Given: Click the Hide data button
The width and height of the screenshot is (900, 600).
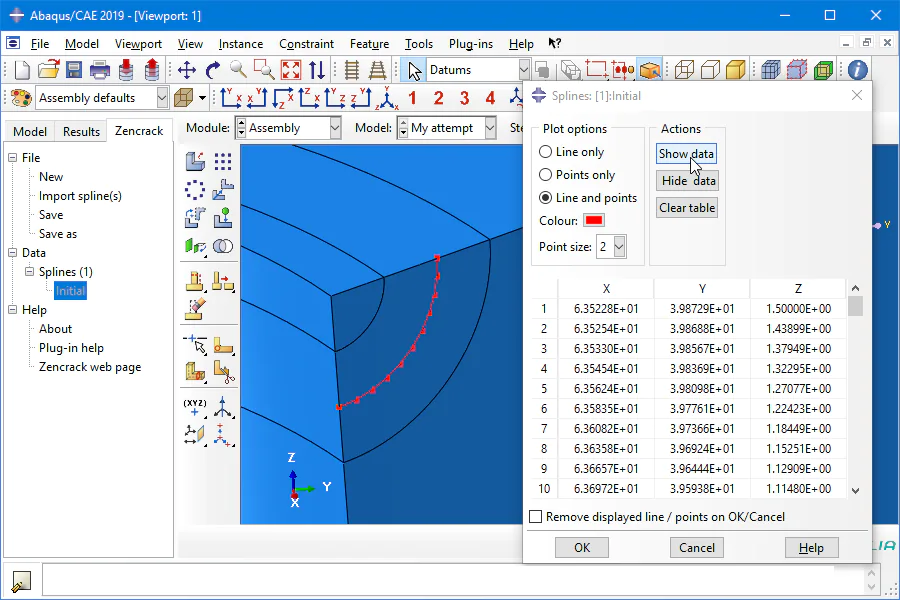Looking at the screenshot, I should pos(687,181).
